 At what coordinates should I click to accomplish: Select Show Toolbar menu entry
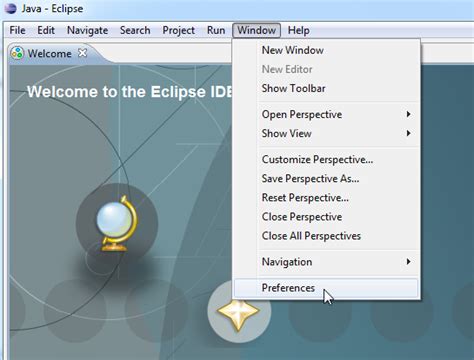click(326, 88)
